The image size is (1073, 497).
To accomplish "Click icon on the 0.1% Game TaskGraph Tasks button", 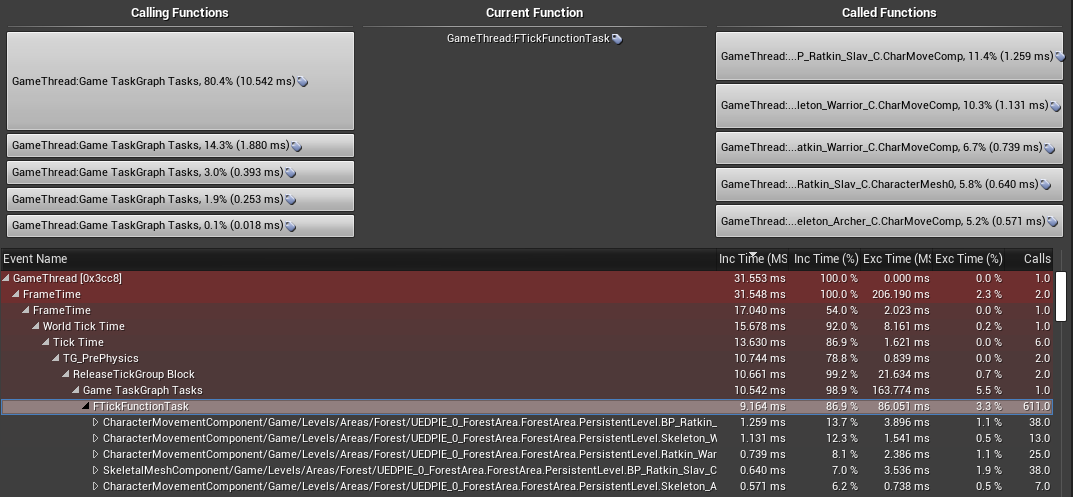I will click(x=290, y=226).
